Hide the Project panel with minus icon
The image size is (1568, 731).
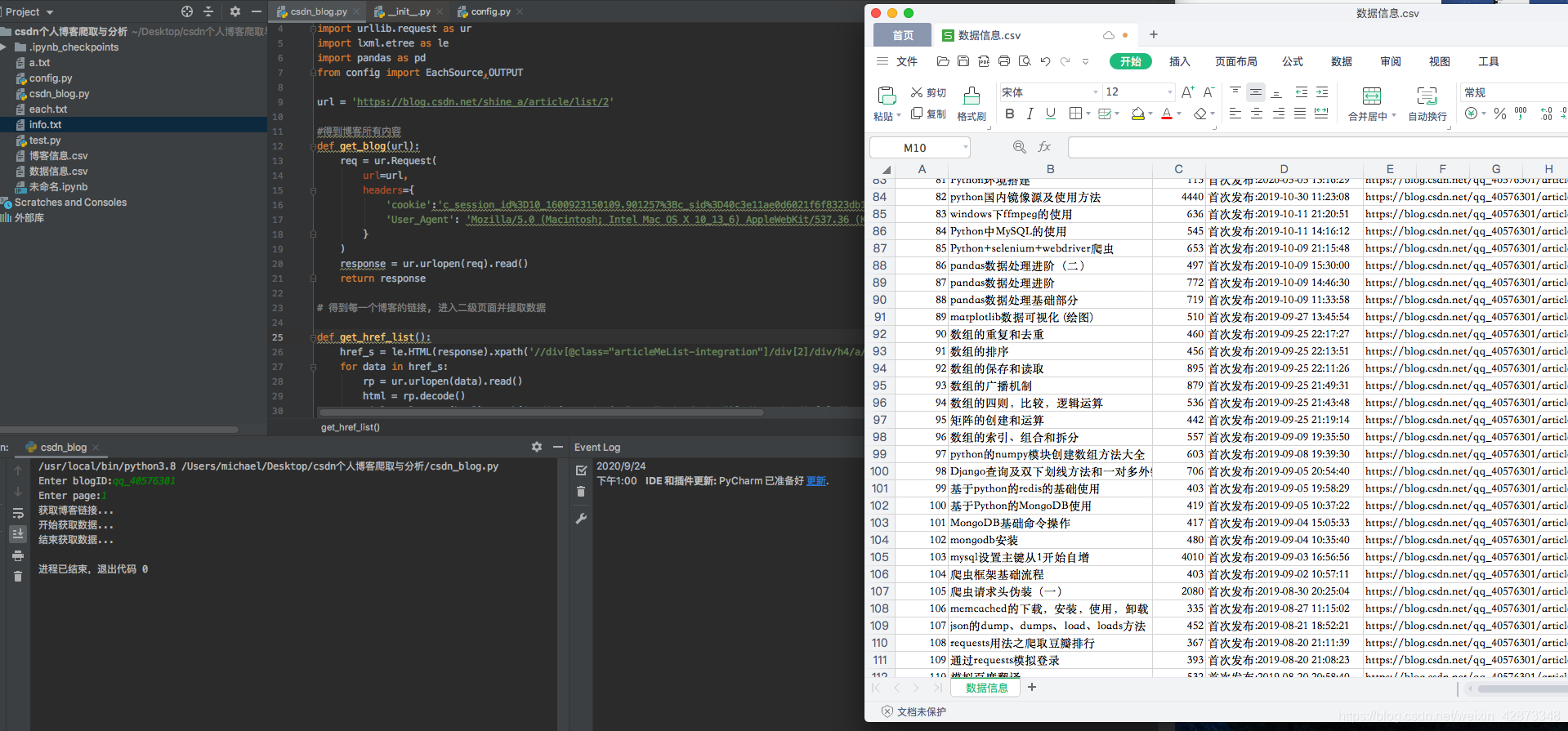(x=257, y=11)
